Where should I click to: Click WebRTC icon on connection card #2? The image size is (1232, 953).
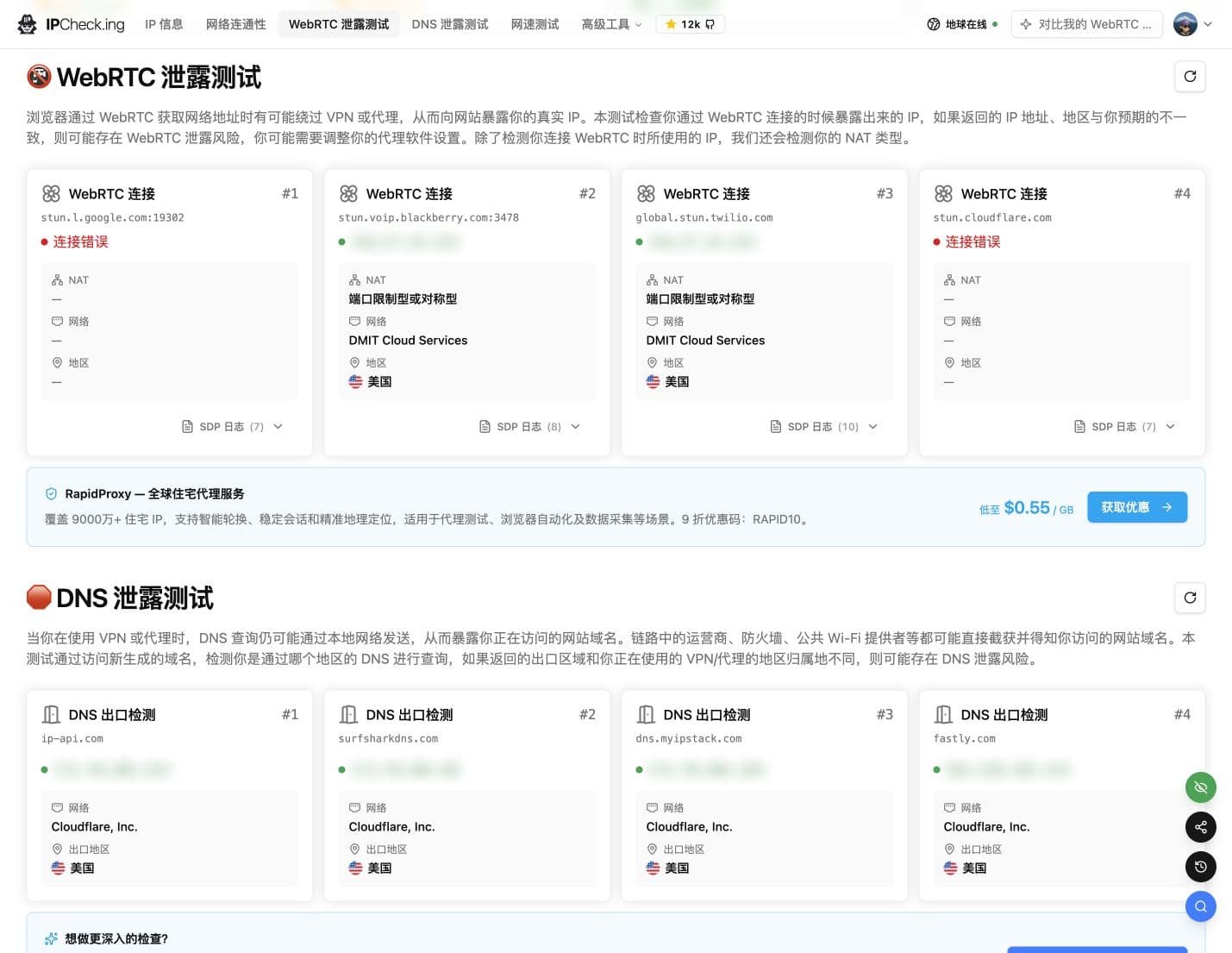pyautogui.click(x=348, y=193)
